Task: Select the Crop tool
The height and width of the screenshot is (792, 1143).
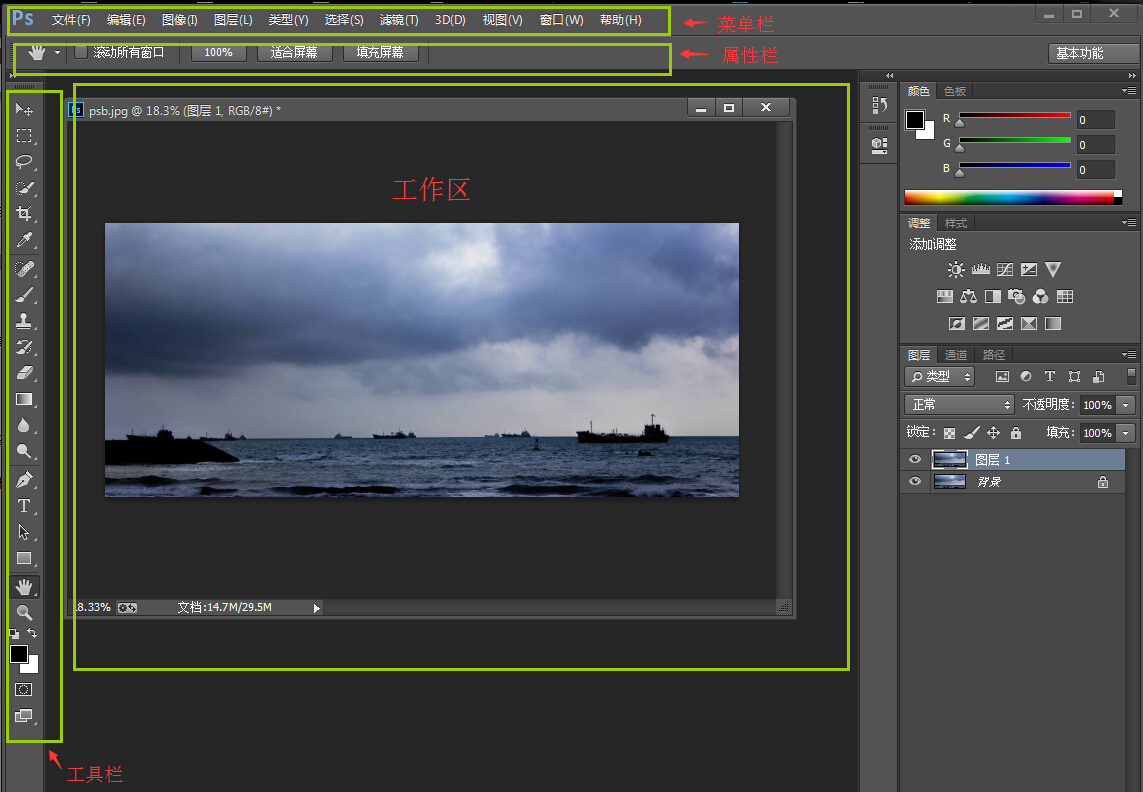Action: point(25,214)
